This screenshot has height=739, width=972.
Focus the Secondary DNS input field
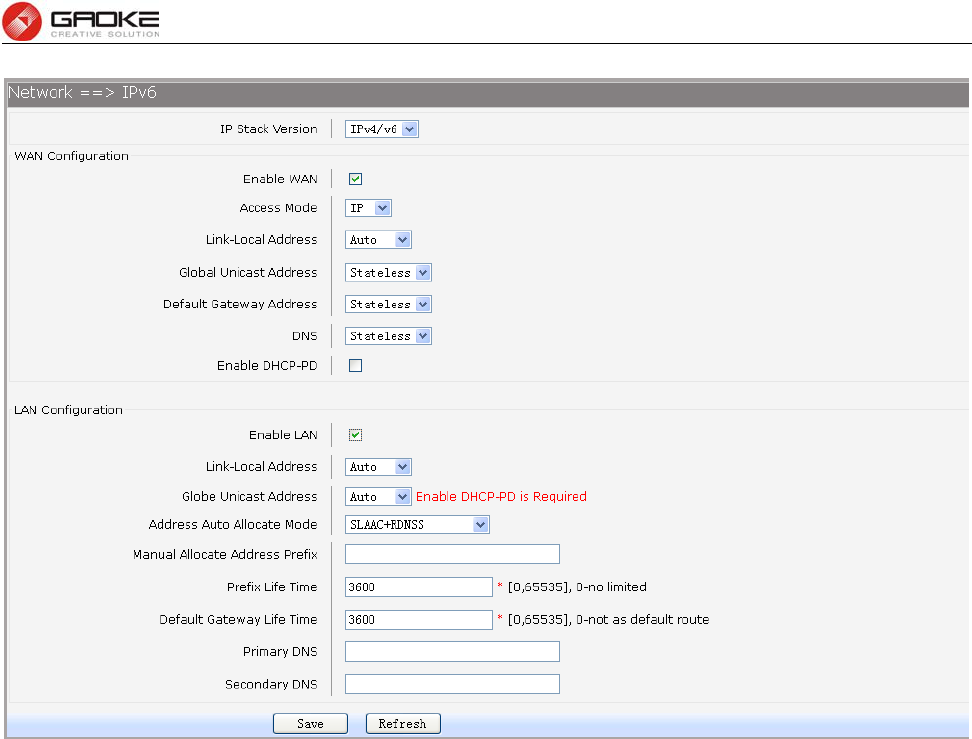[x=453, y=684]
